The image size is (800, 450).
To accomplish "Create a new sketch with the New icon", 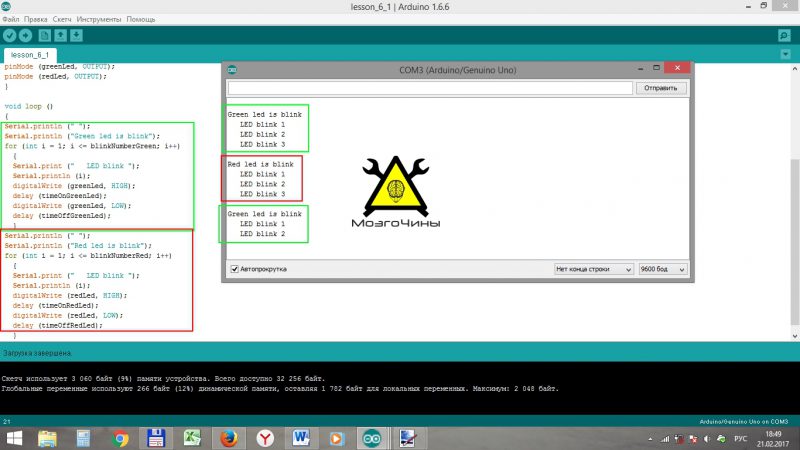I will [x=44, y=36].
